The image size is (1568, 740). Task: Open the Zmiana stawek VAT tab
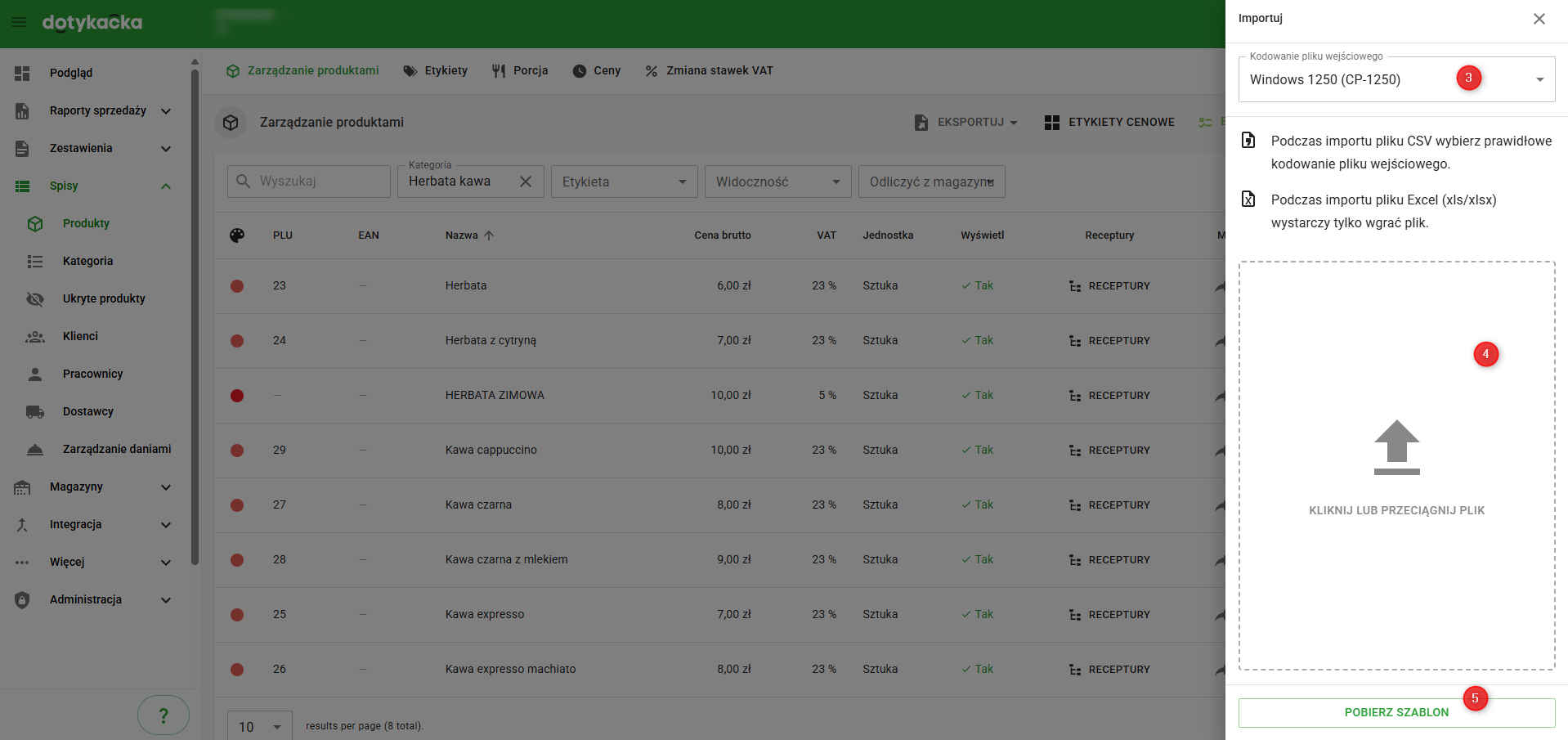[x=709, y=70]
